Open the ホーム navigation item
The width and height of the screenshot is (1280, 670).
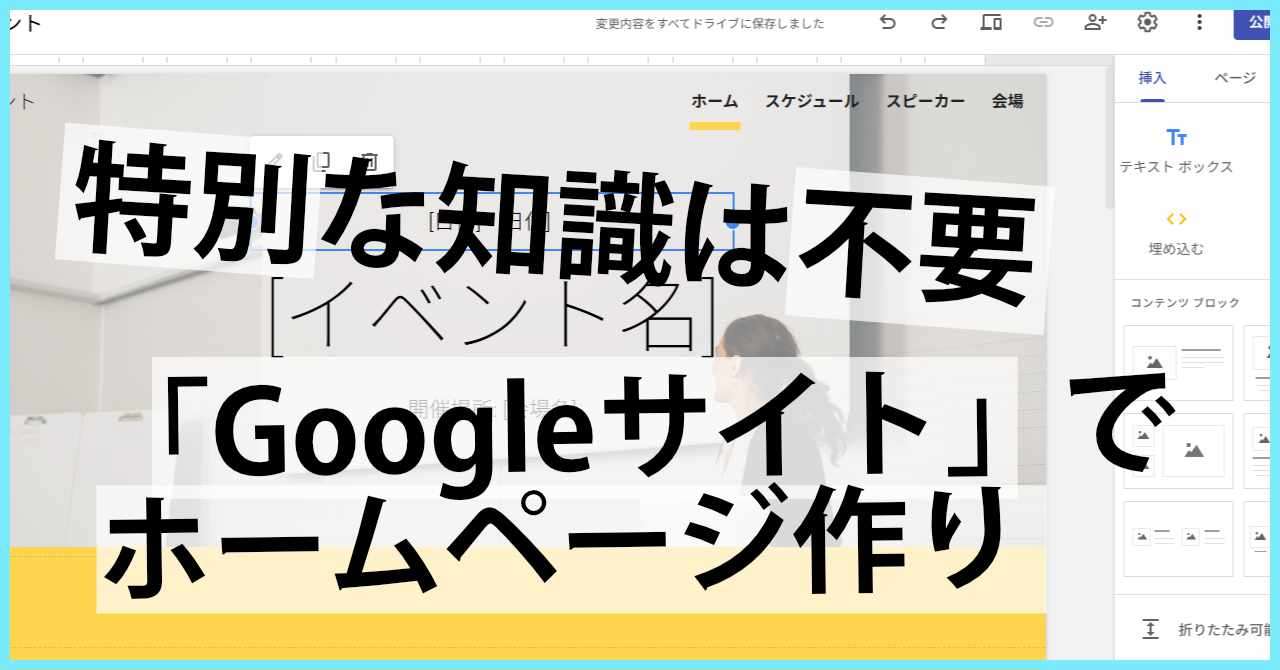(x=715, y=101)
